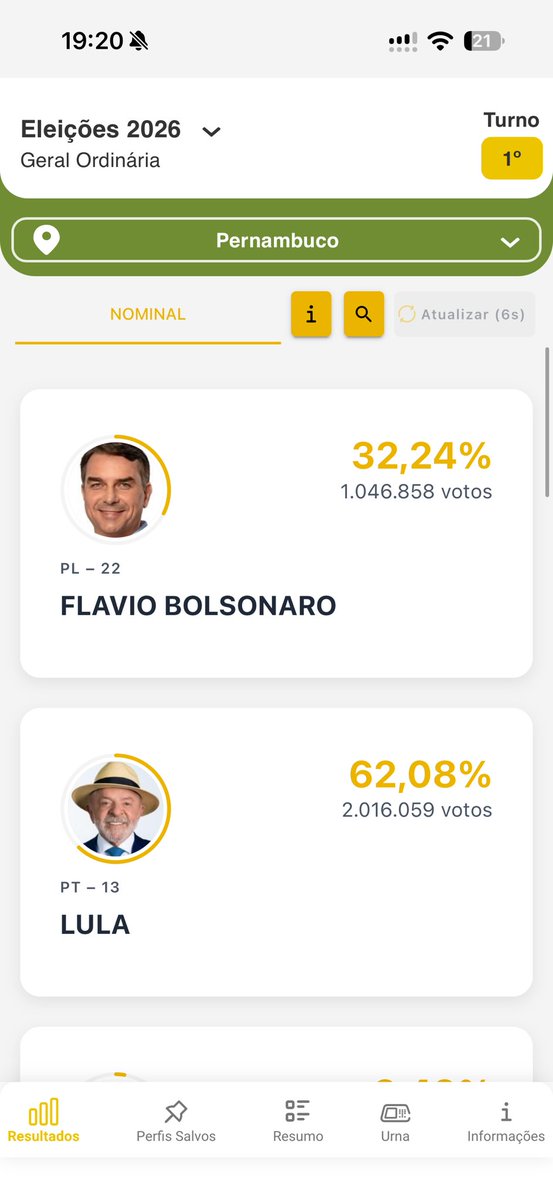Tap the yellow info icon button
This screenshot has height=1200, width=553.
(311, 314)
